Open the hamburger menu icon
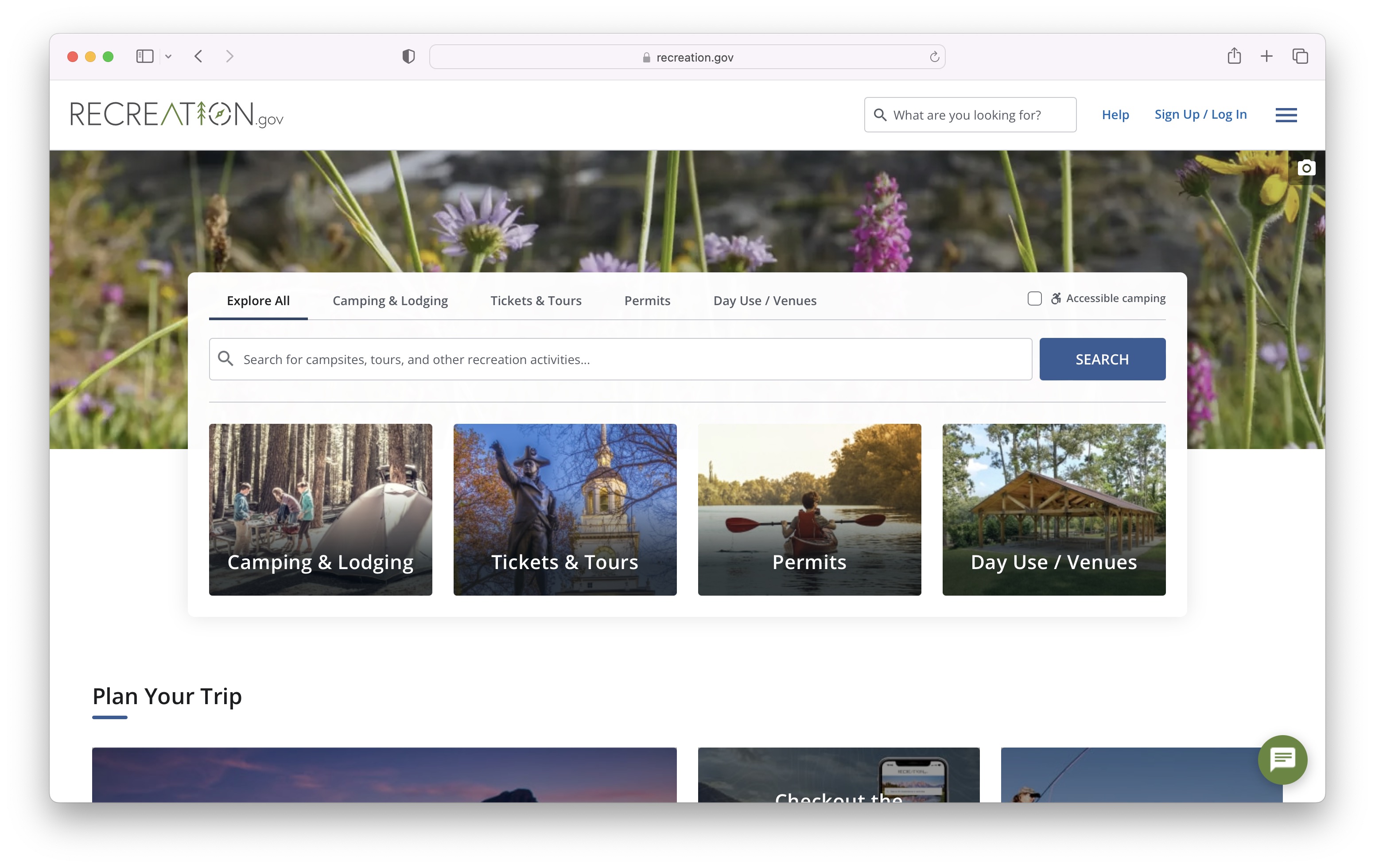 1286,115
